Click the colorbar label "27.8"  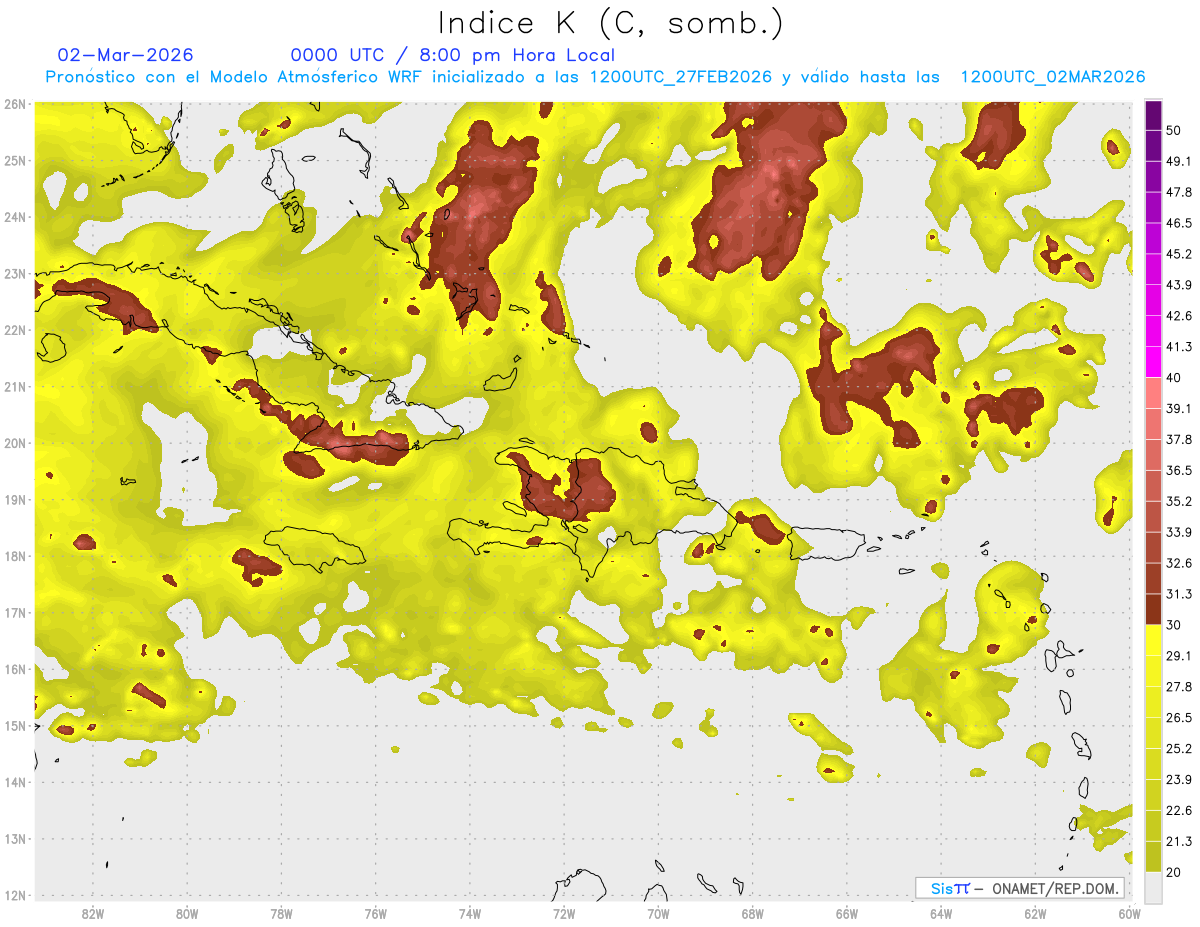(1179, 686)
